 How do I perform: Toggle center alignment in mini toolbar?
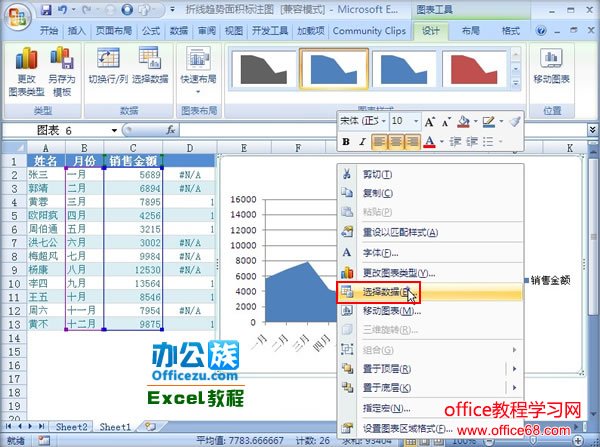click(x=395, y=142)
